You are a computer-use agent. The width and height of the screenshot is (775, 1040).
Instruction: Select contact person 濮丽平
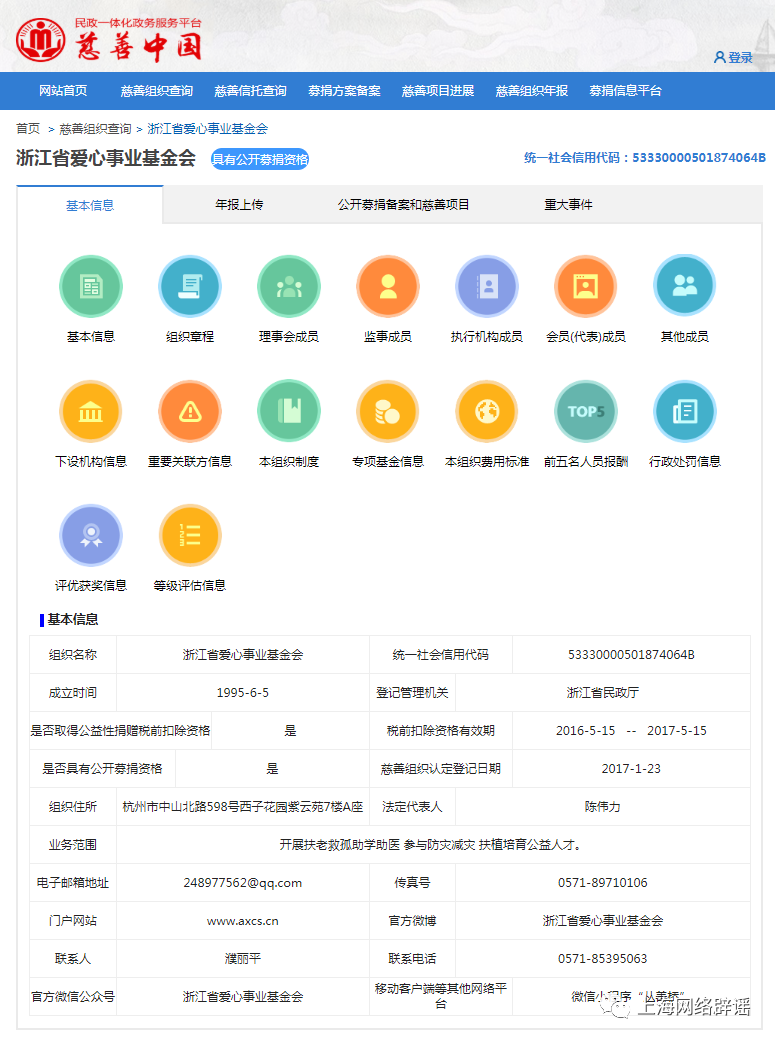click(243, 958)
